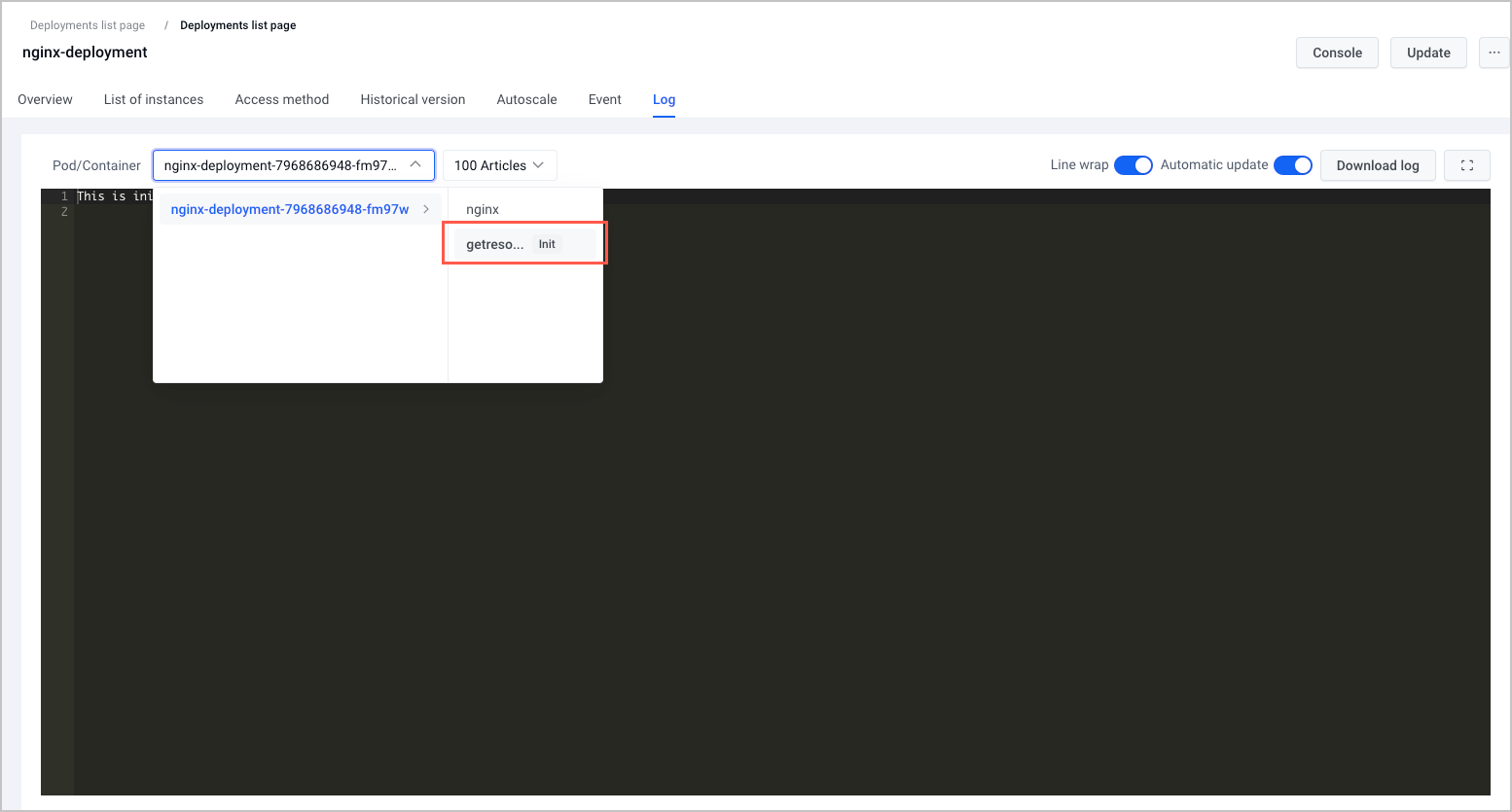The width and height of the screenshot is (1512, 812).
Task: Select the Log tab
Action: (x=664, y=99)
